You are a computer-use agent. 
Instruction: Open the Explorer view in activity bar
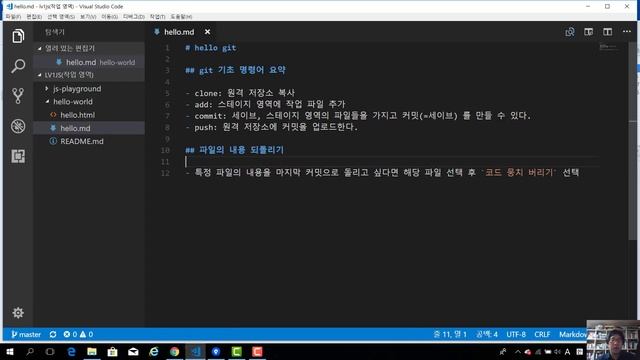pyautogui.click(x=18, y=36)
